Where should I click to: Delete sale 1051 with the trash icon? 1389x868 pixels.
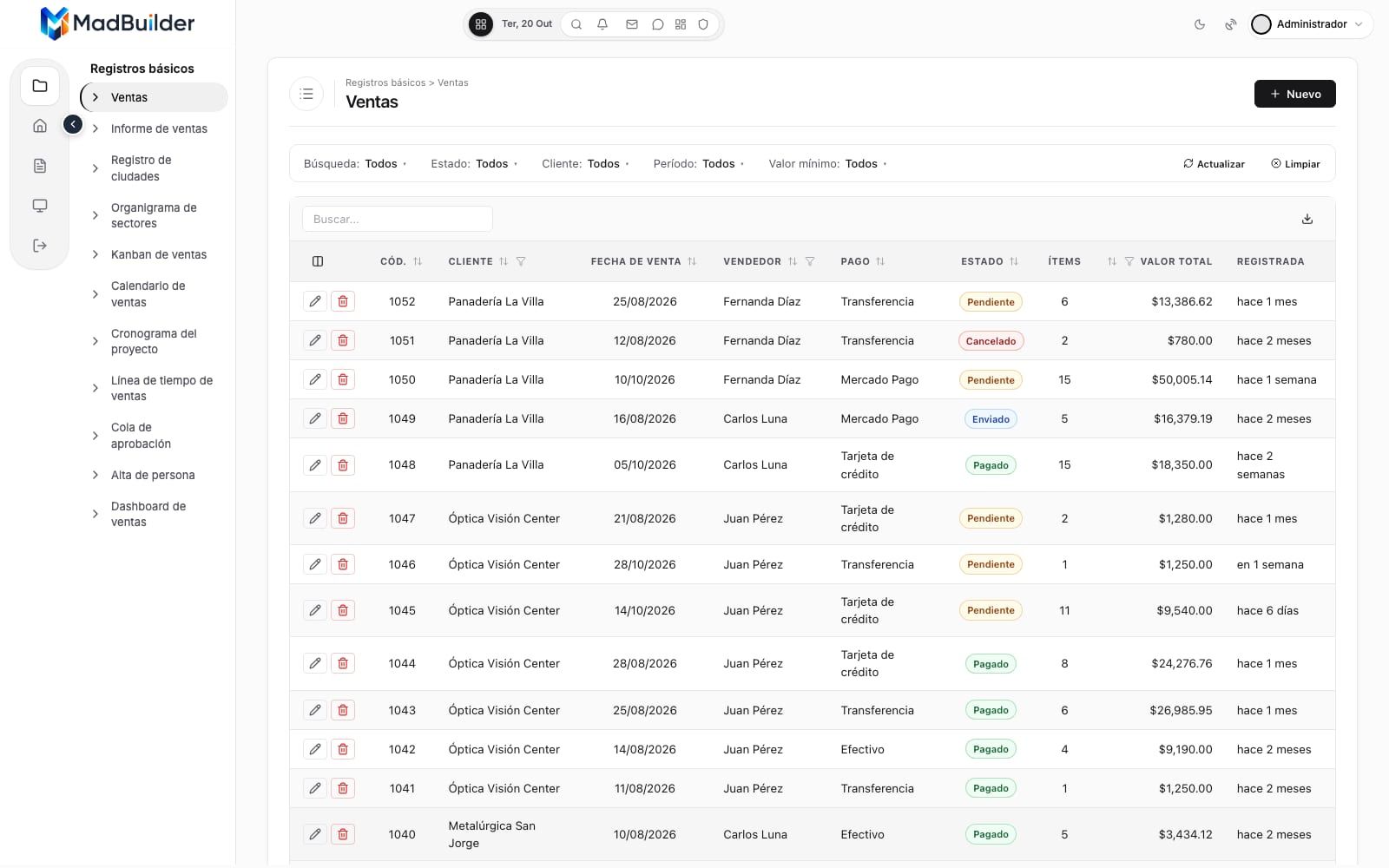(x=343, y=340)
